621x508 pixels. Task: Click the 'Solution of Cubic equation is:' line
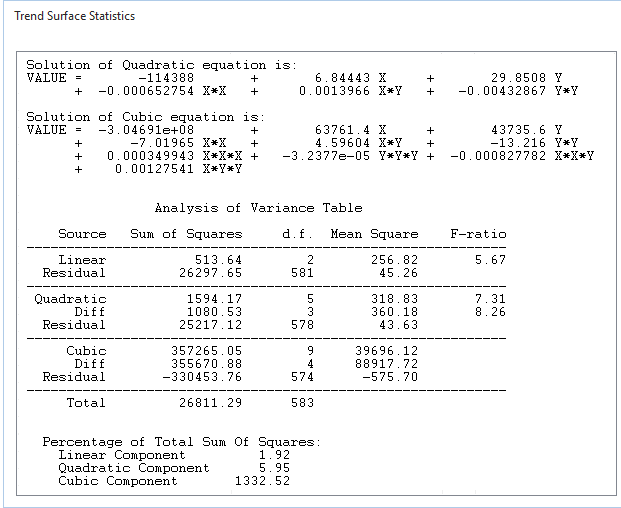145,117
